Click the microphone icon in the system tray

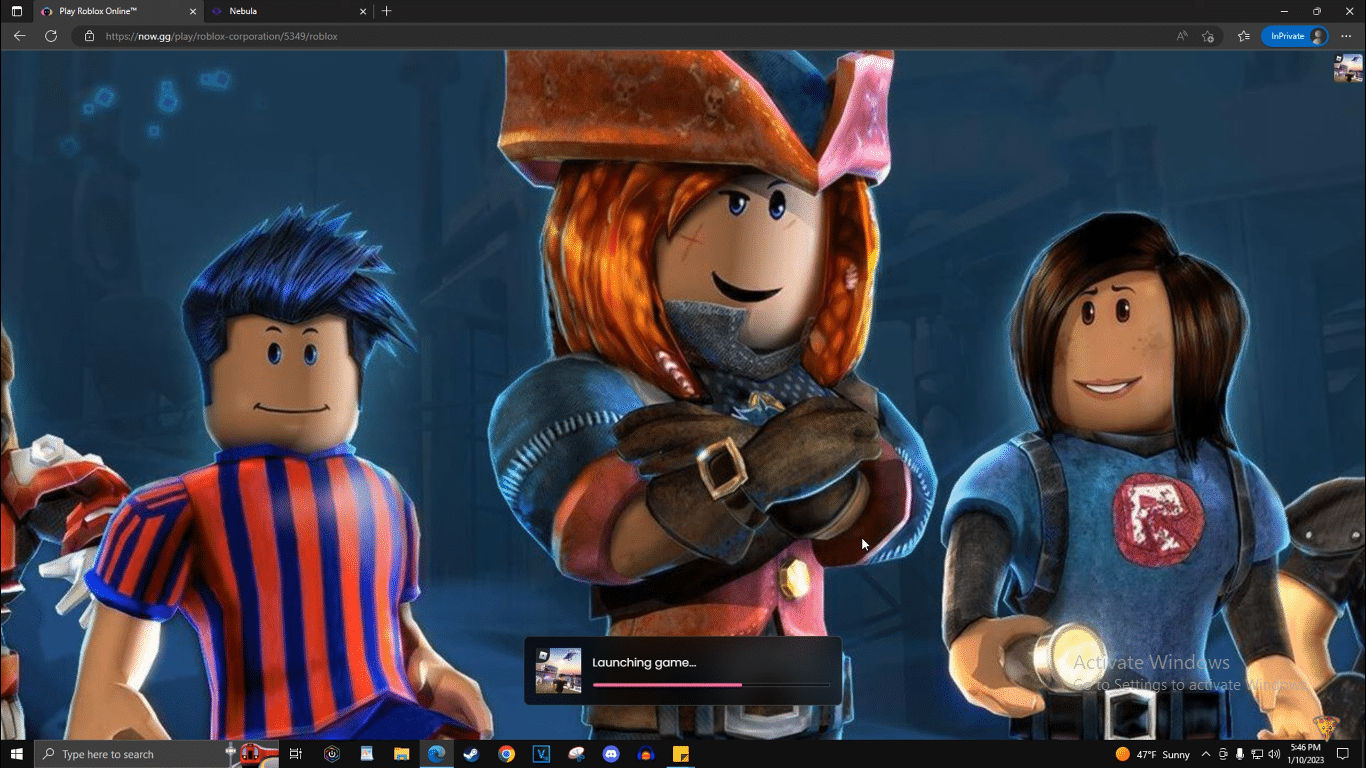1240,754
